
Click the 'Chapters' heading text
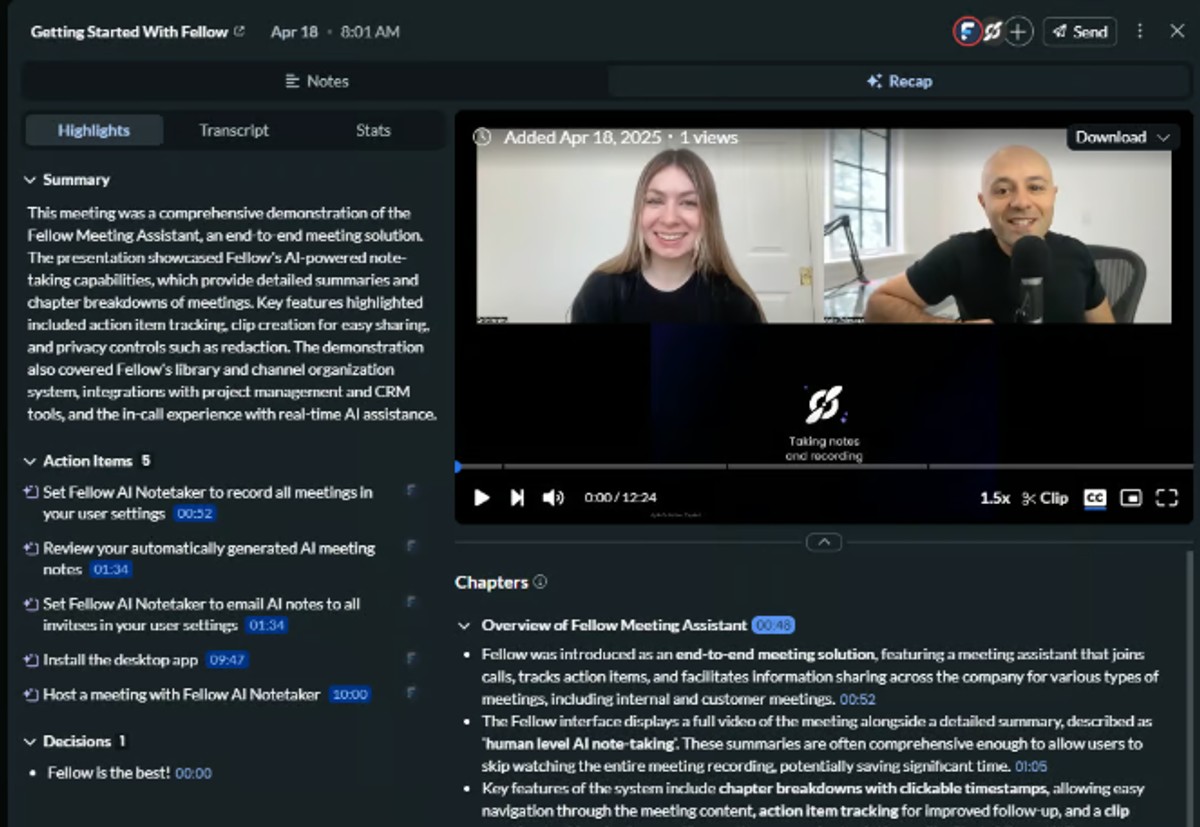491,582
